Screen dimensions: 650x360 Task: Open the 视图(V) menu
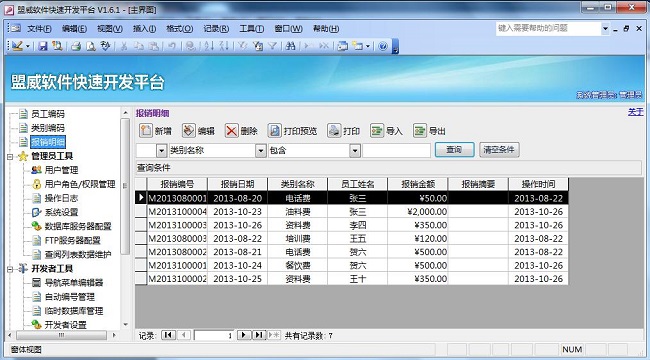pos(110,29)
